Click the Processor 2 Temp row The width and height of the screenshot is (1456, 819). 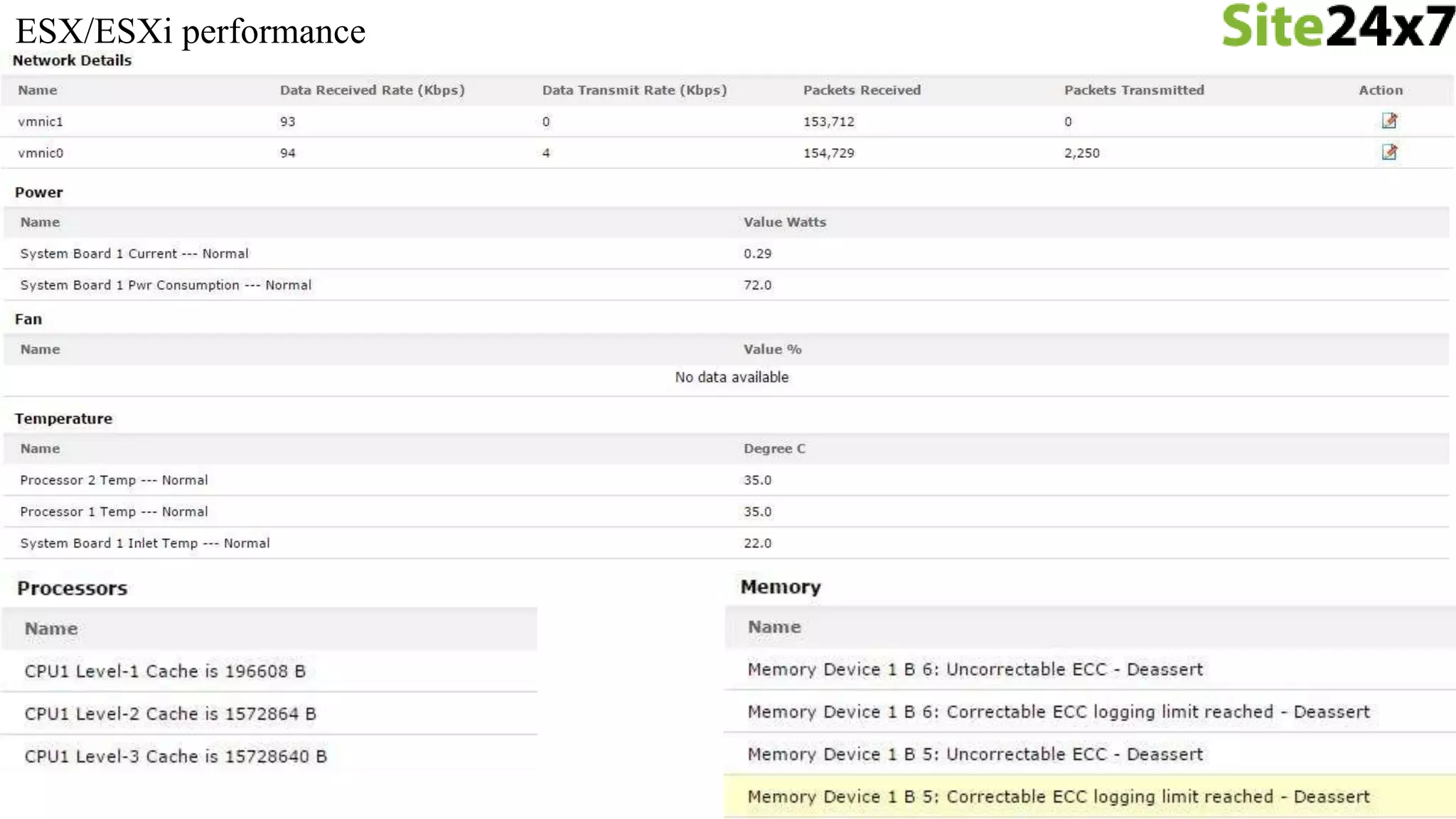pyautogui.click(x=726, y=480)
